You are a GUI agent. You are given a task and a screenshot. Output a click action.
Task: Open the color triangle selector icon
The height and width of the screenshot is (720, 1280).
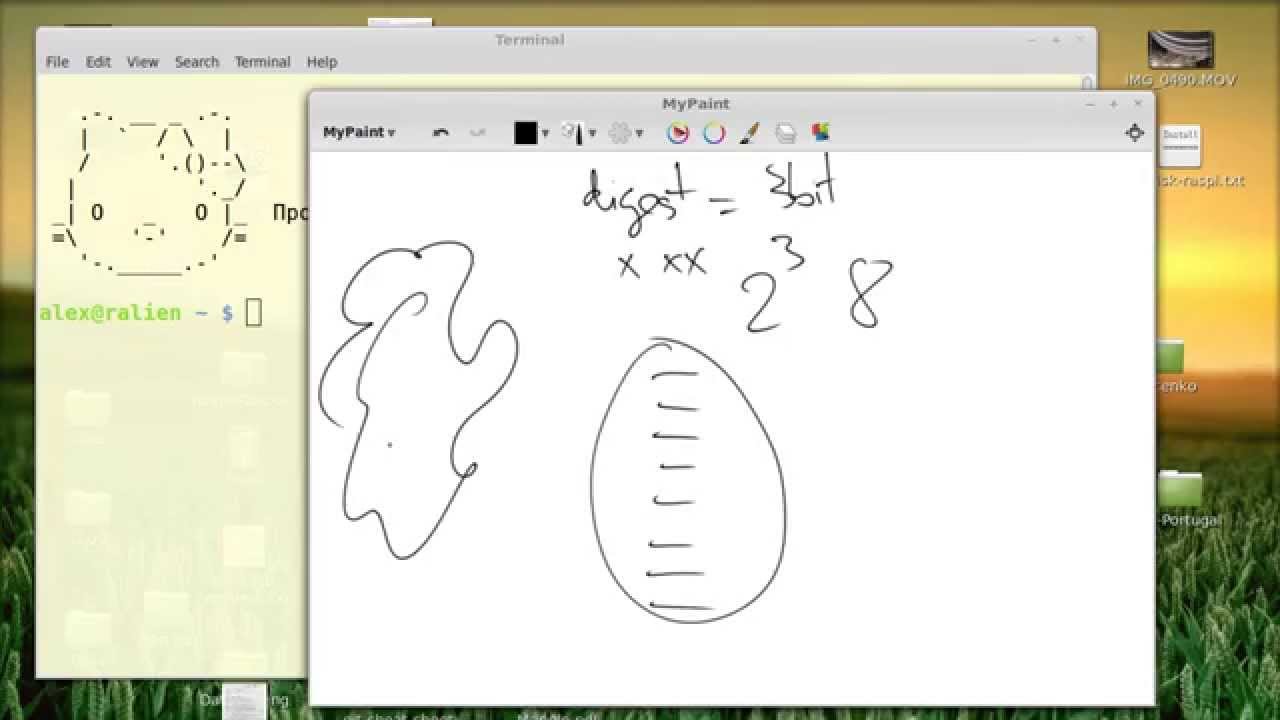[678, 133]
